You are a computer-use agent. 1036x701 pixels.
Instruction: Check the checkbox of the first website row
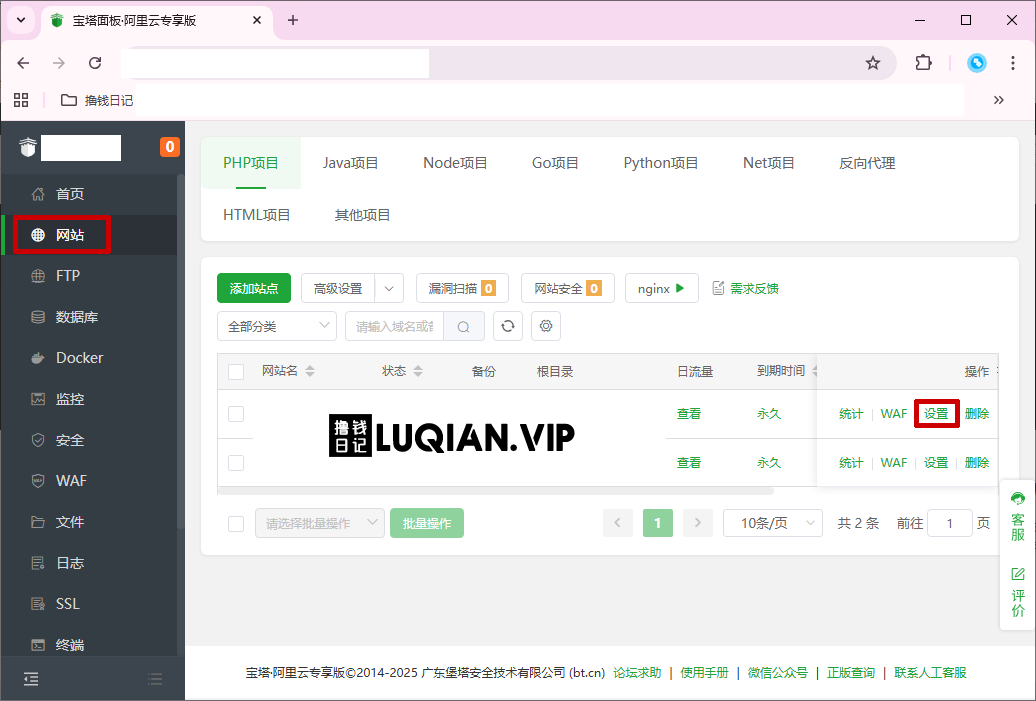(x=236, y=413)
